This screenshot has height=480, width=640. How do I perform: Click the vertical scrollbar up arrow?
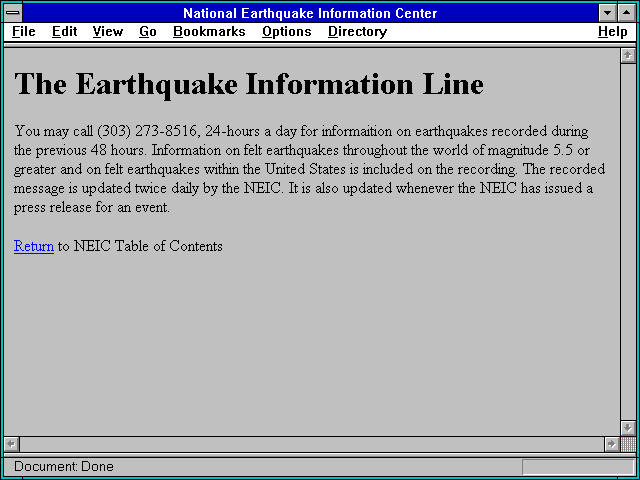point(628,56)
